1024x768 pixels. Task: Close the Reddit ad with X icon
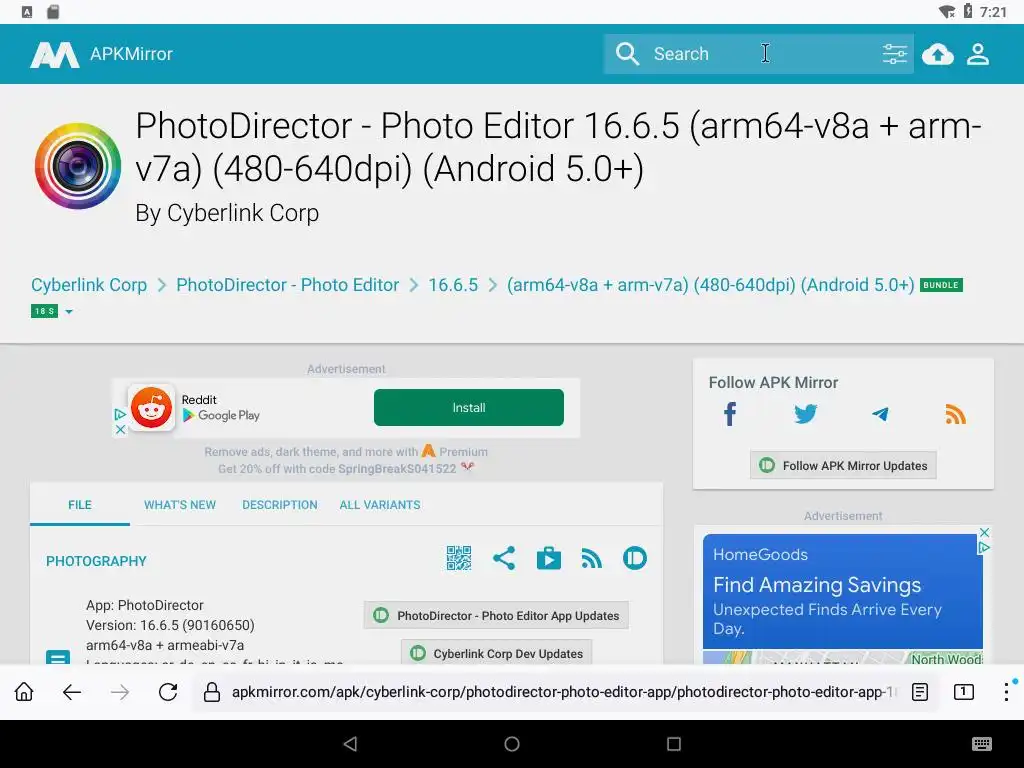click(120, 430)
